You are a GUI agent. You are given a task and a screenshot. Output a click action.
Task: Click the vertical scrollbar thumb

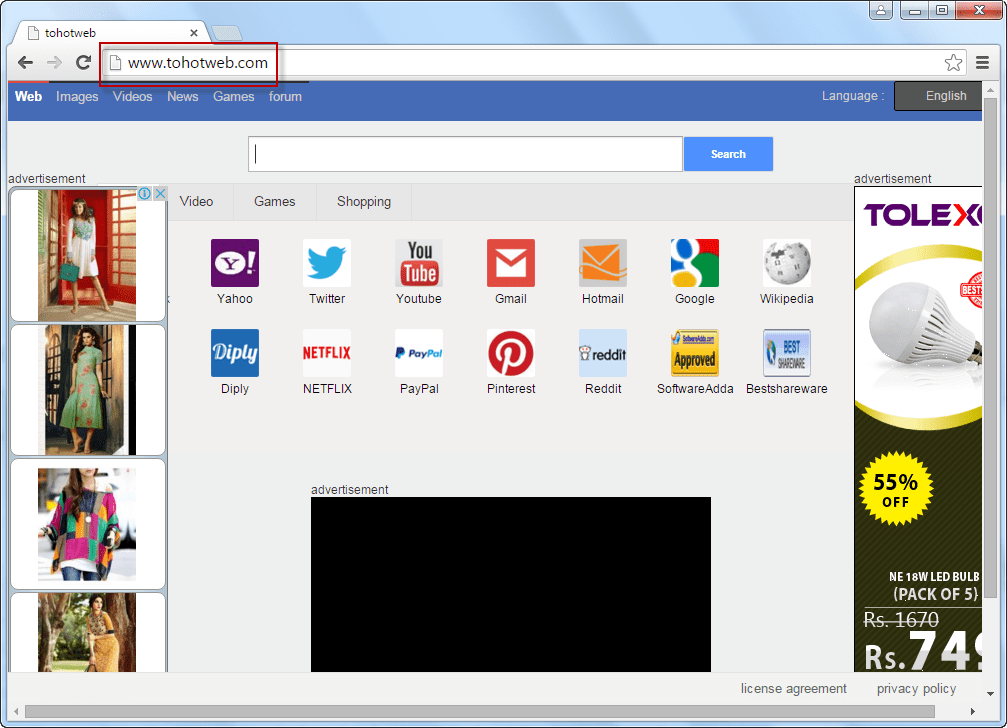point(990,350)
